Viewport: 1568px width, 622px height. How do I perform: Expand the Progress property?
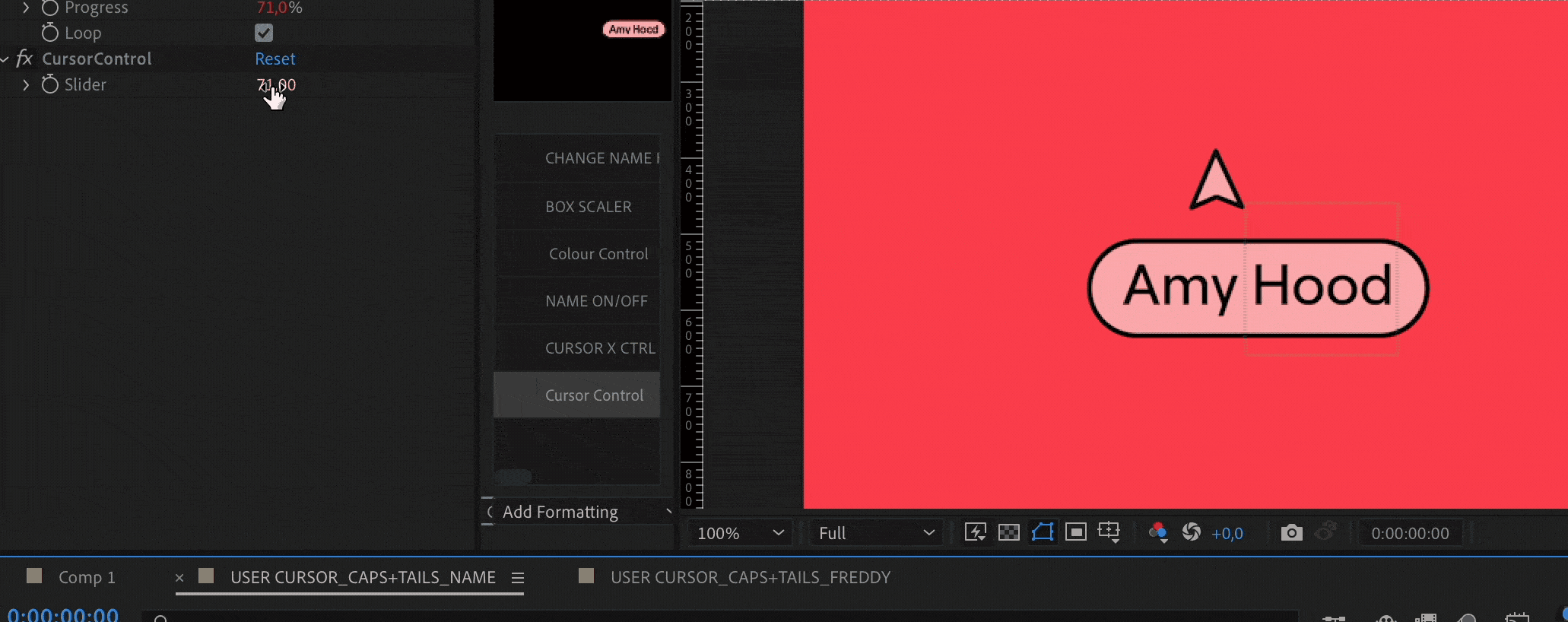coord(26,8)
